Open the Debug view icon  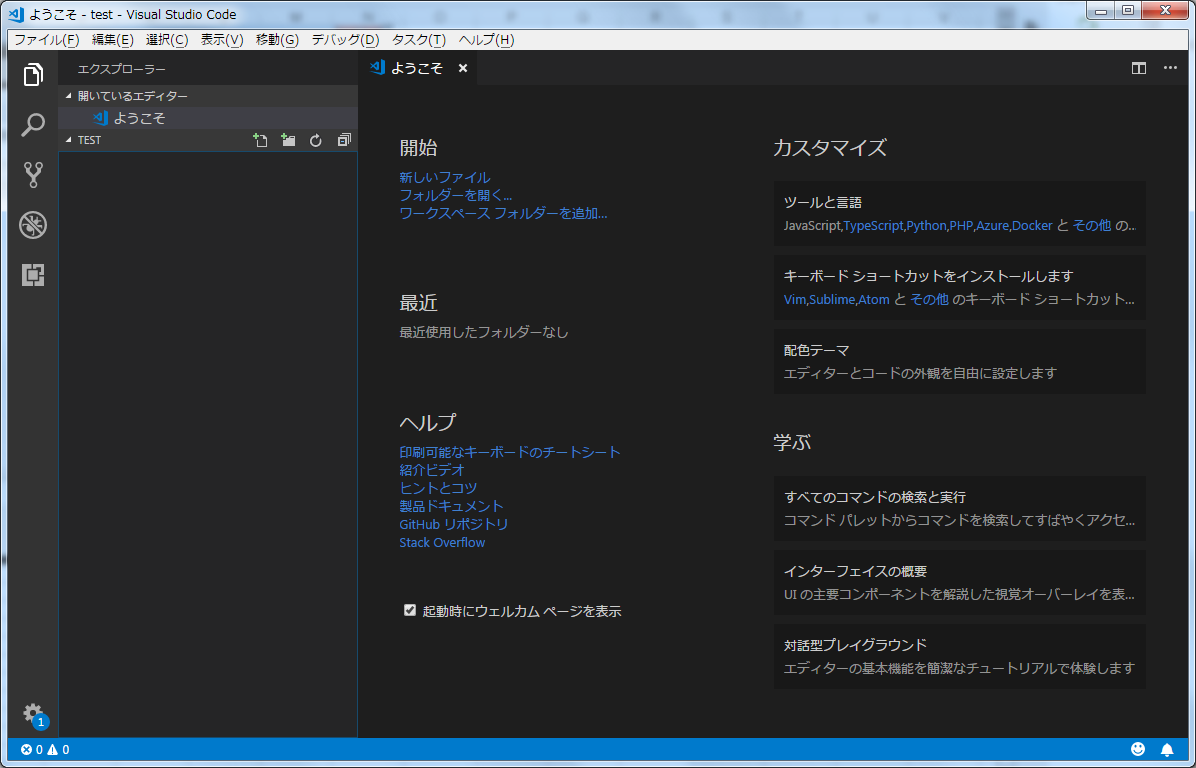[33, 225]
